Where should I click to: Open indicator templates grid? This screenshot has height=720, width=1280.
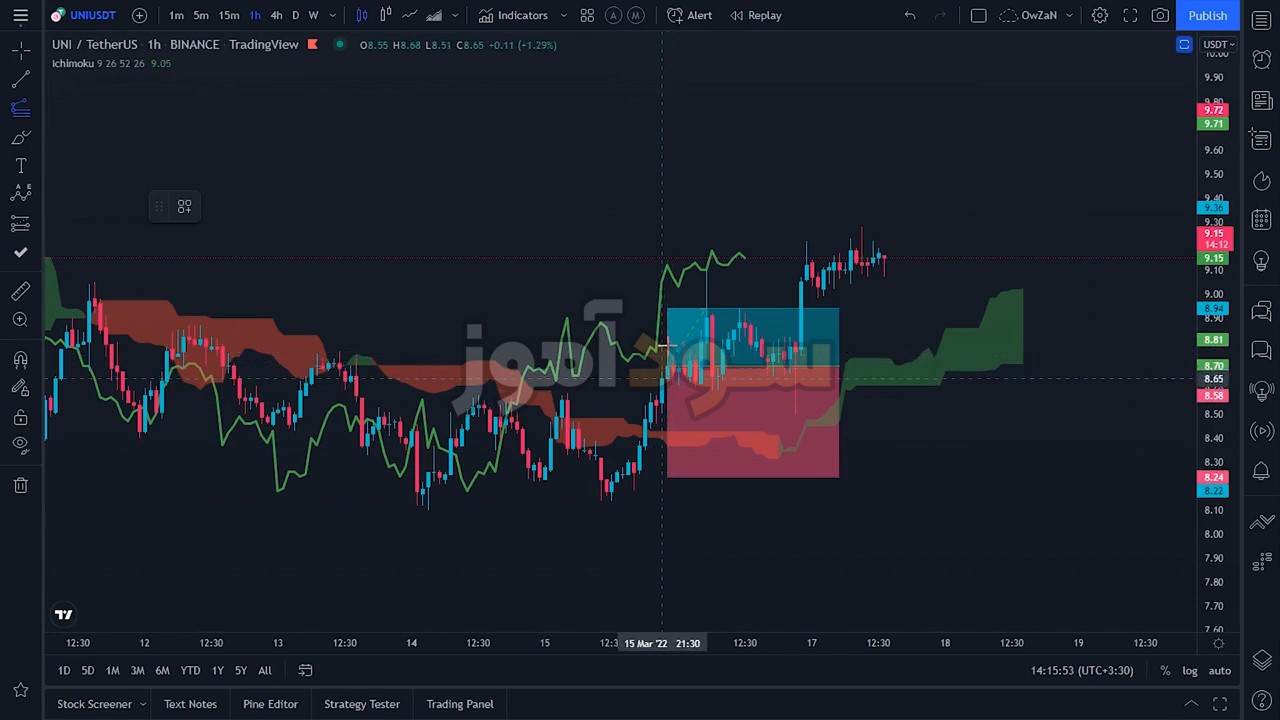[587, 15]
